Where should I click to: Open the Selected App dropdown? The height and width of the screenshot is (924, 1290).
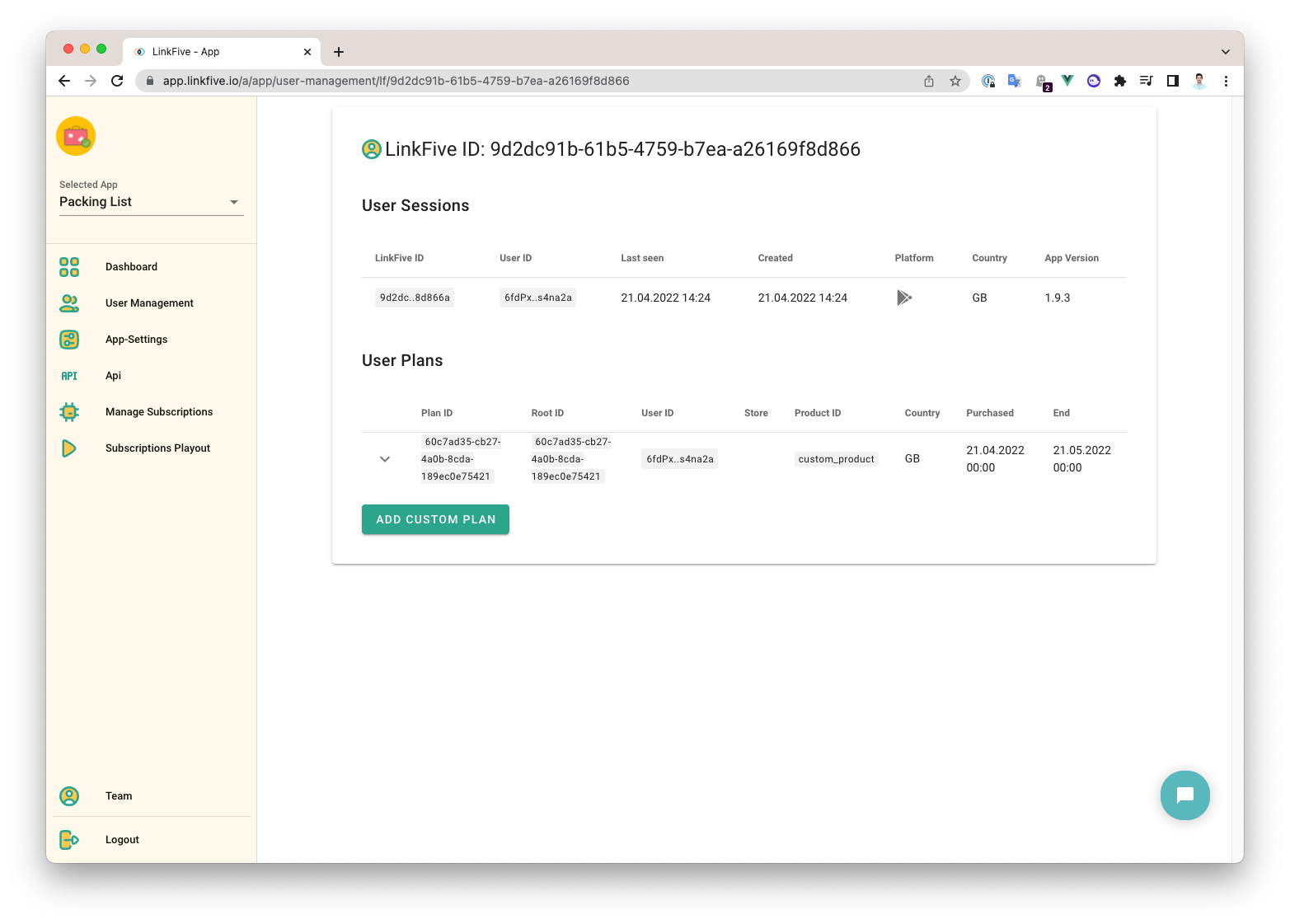point(152,202)
